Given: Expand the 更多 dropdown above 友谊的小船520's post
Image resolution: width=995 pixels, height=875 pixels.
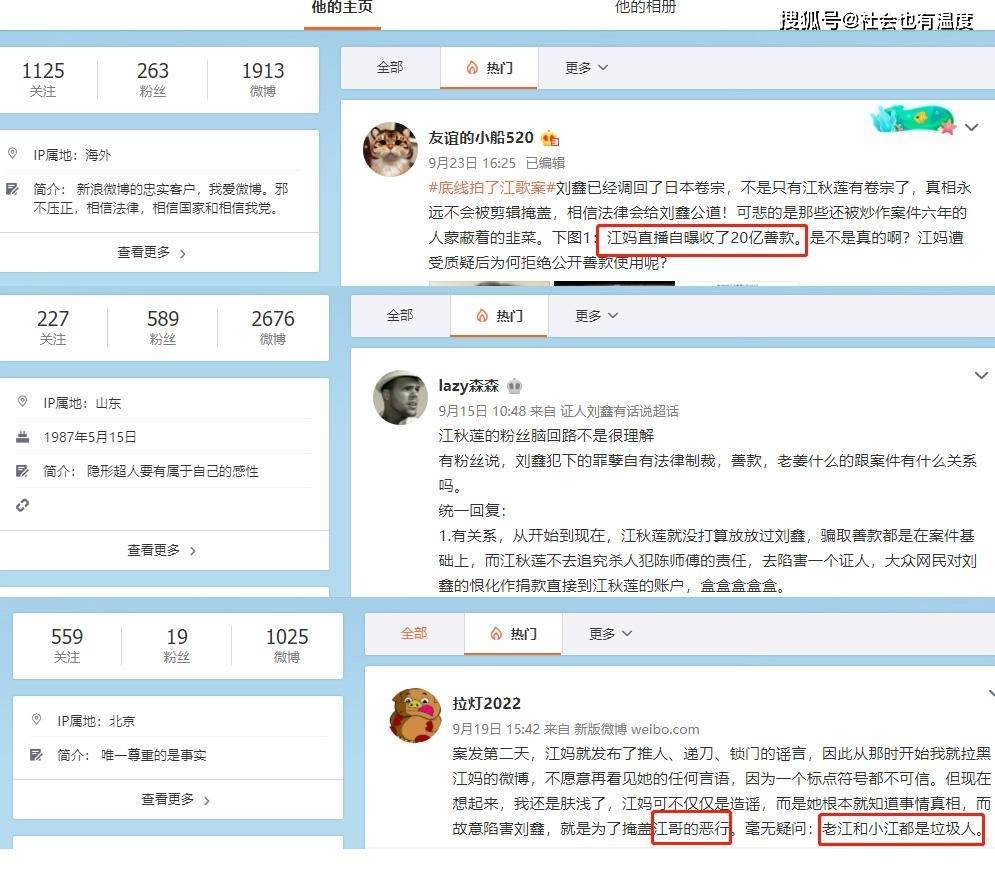Looking at the screenshot, I should click(586, 68).
